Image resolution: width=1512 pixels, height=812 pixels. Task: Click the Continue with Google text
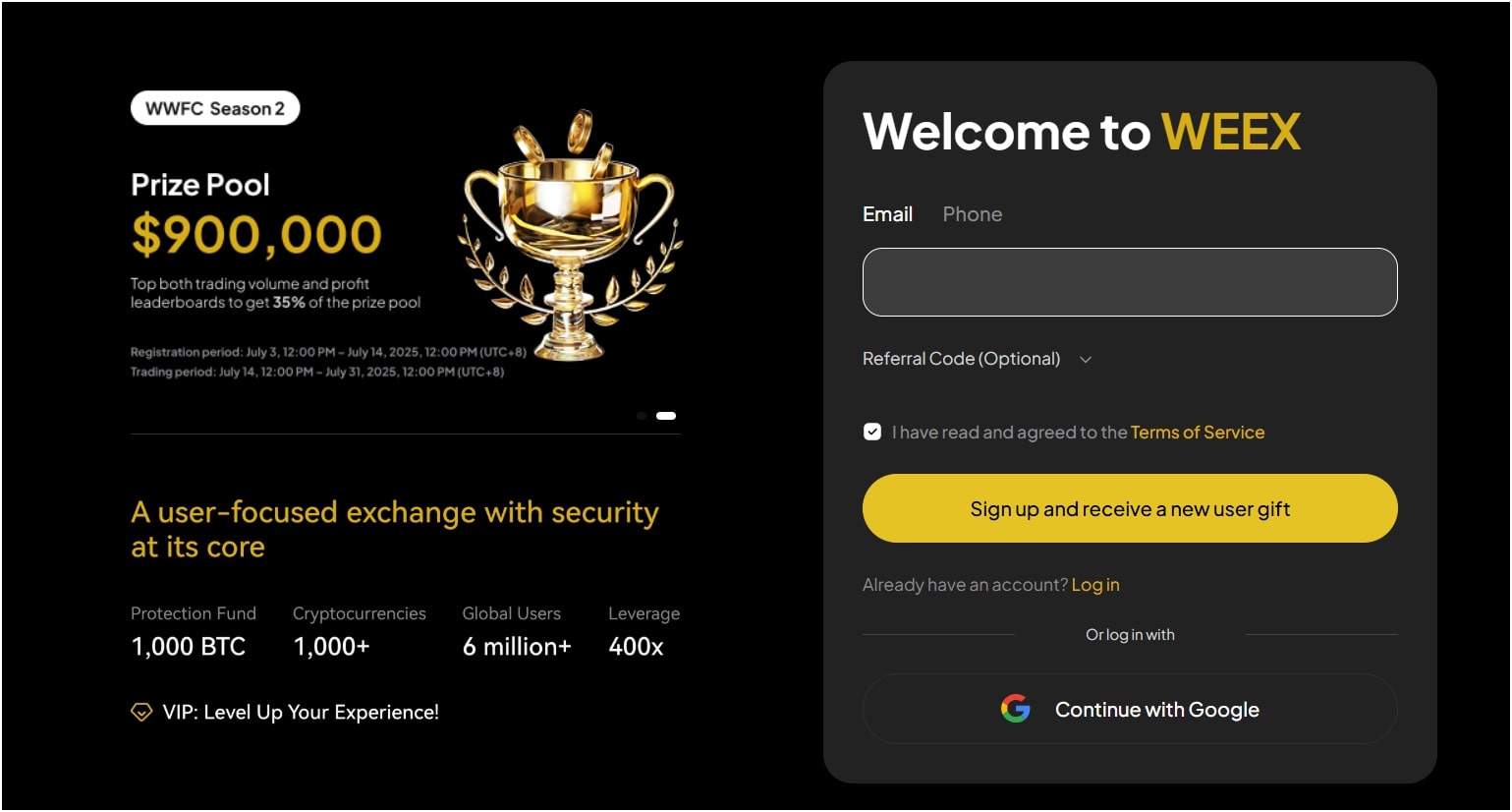pos(1156,710)
